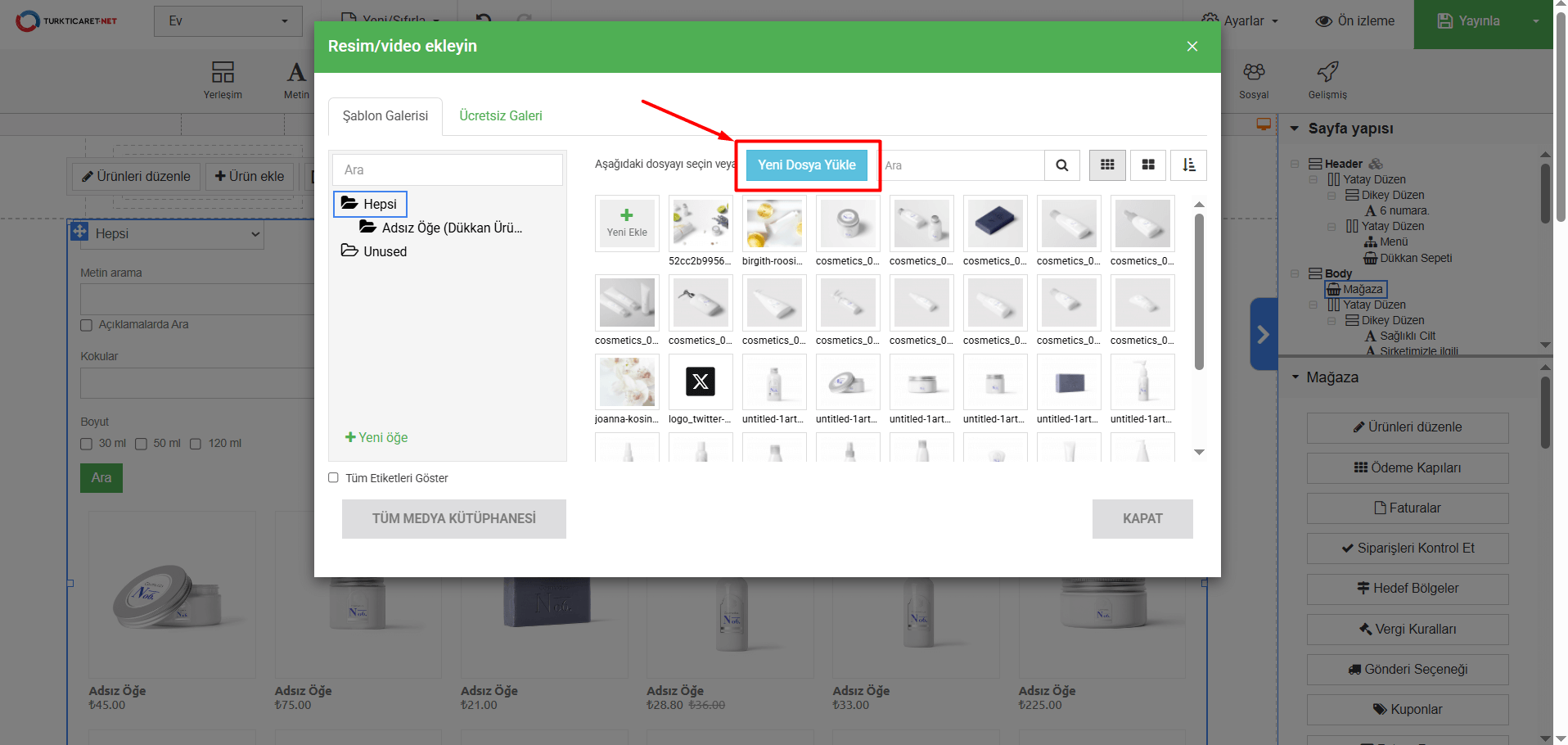Screen dimensions: 1568x745
Task: Open the Ayarlar dropdown menu
Action: pyautogui.click(x=1240, y=21)
